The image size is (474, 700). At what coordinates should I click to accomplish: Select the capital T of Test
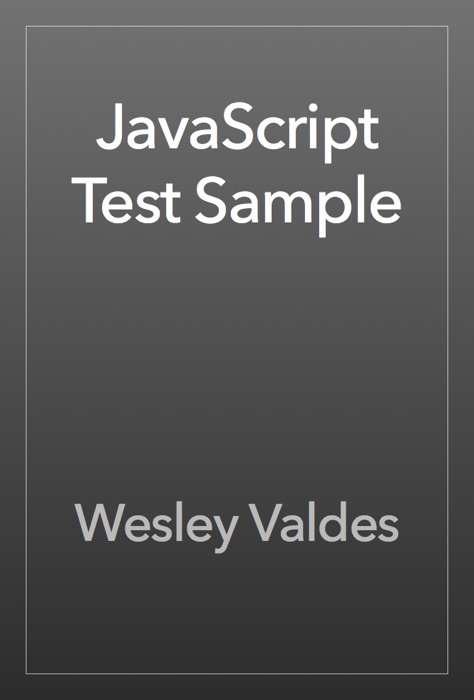coord(89,200)
